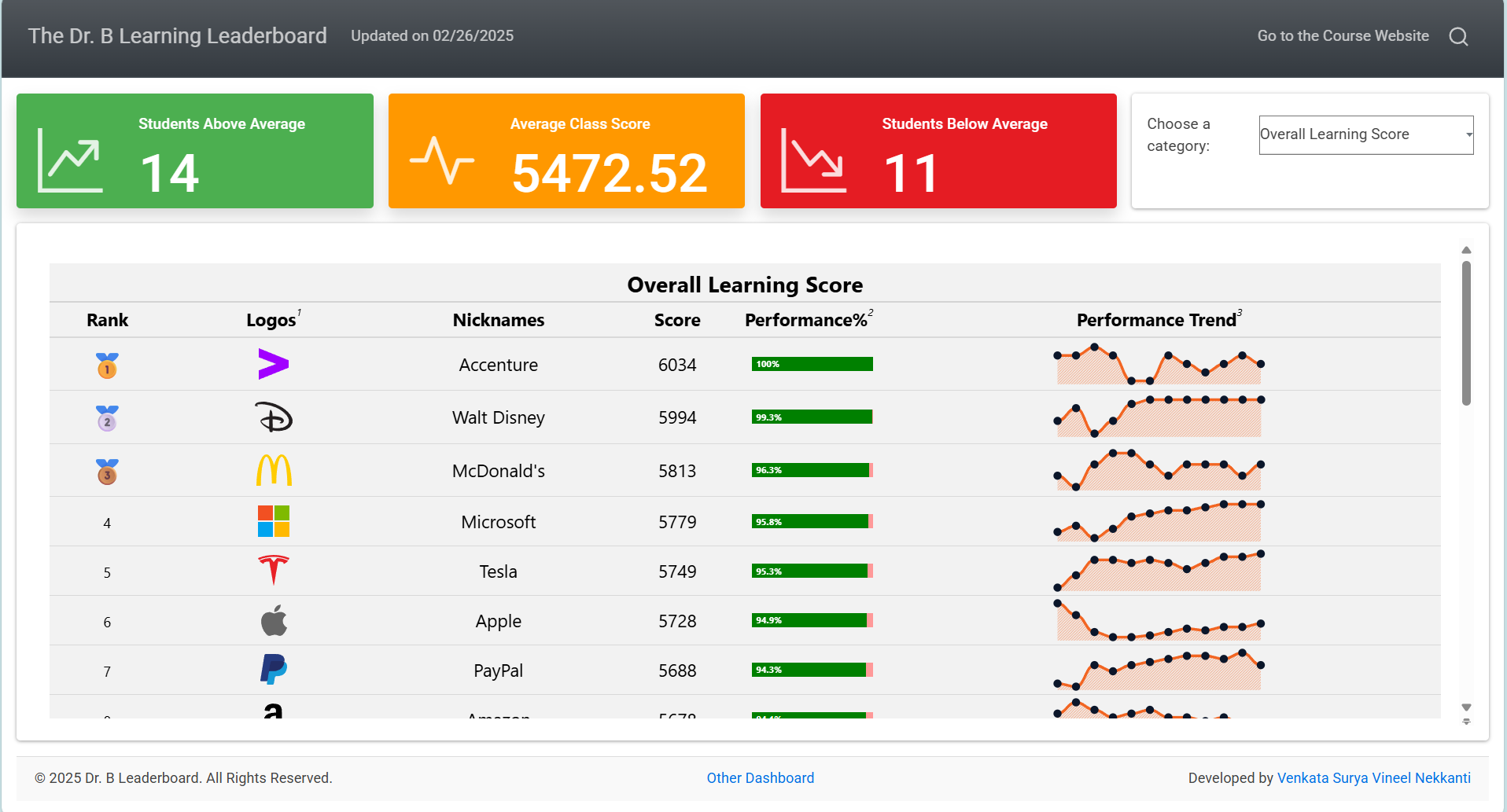Click the Score column header
The image size is (1507, 812).
tap(677, 320)
